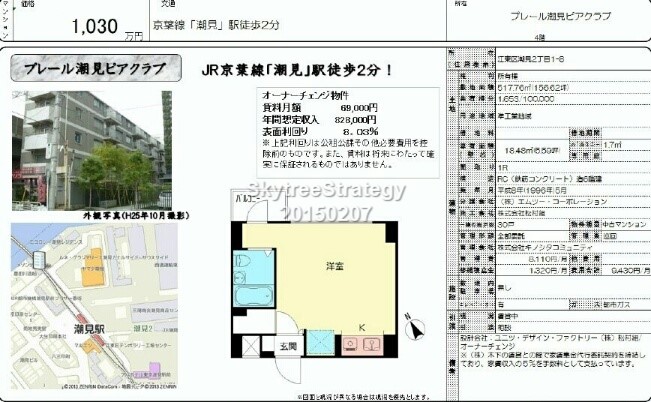Click the バルコニー label on the floor plan
Viewport: 651px width, 402px height.
coord(248,199)
